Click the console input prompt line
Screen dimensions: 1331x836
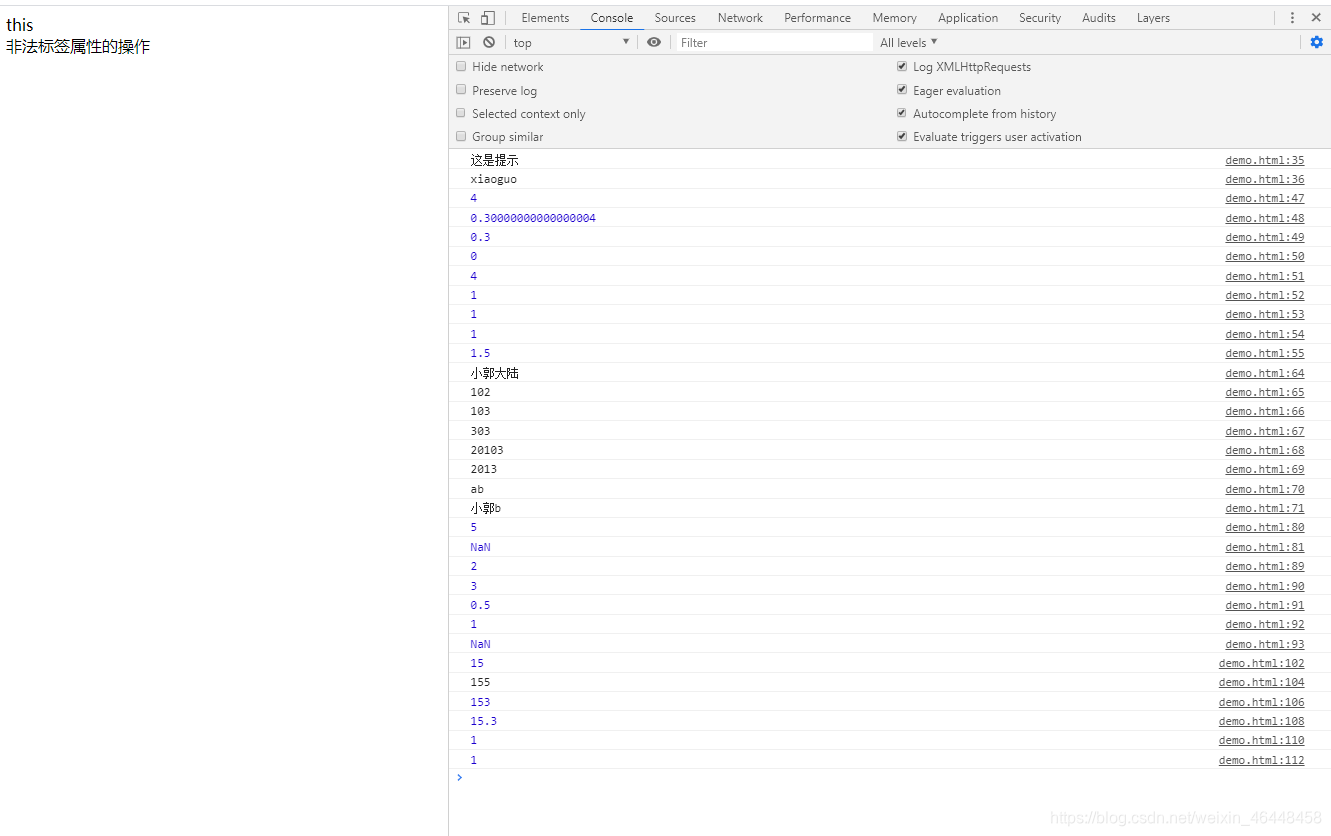click(890, 778)
